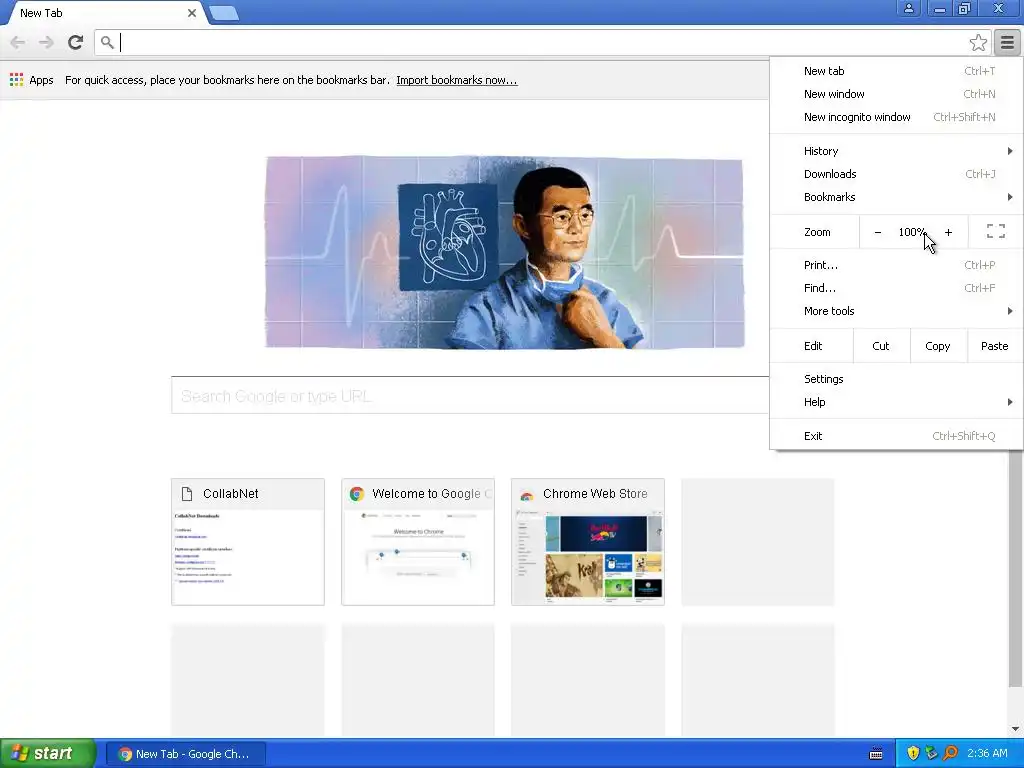Select Find... in the menu
The image size is (1024, 768).
pyautogui.click(x=896, y=288)
